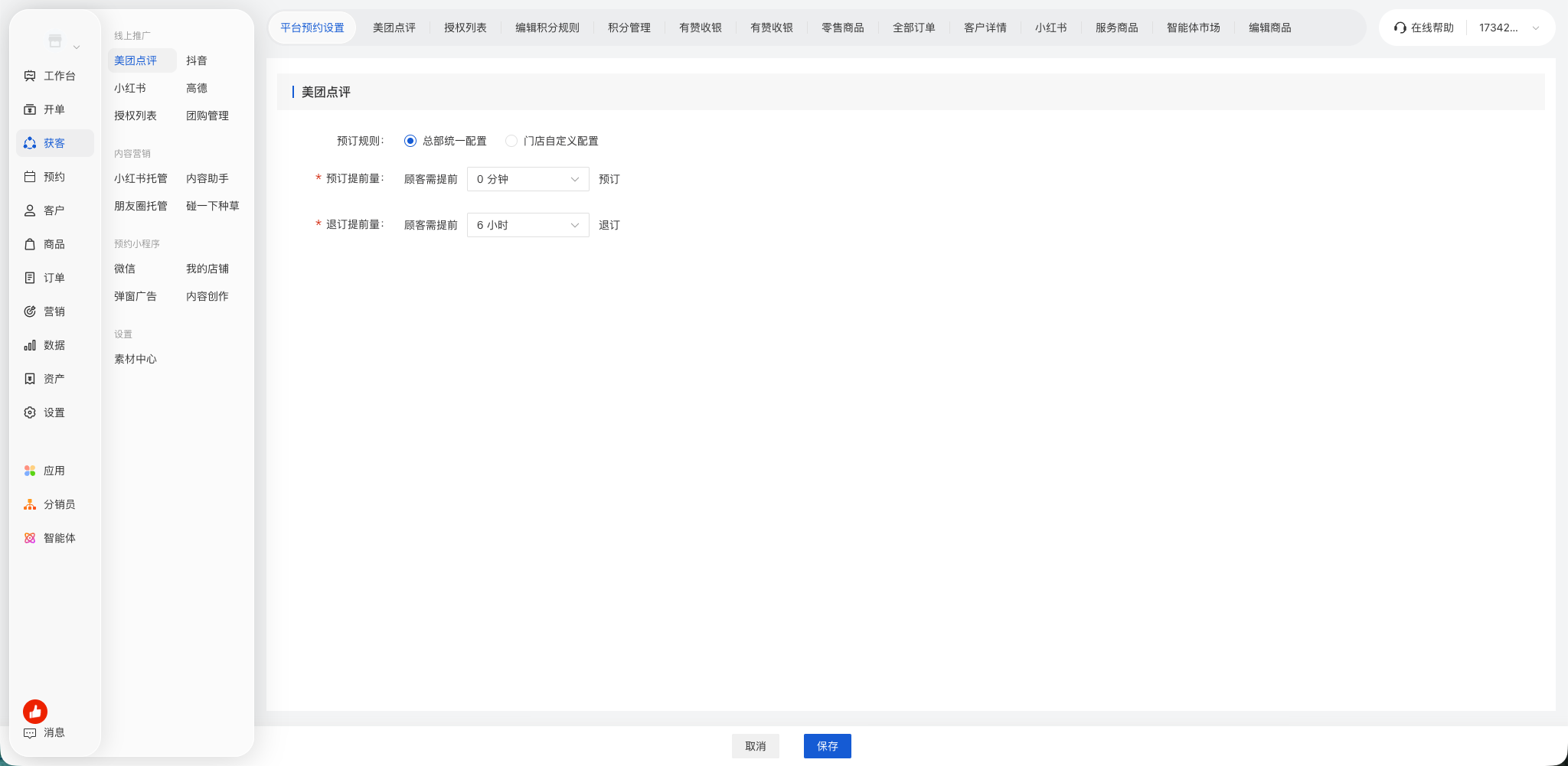Open 弹窗广告 in submenu
This screenshot has height=766, width=1568.
[136, 296]
